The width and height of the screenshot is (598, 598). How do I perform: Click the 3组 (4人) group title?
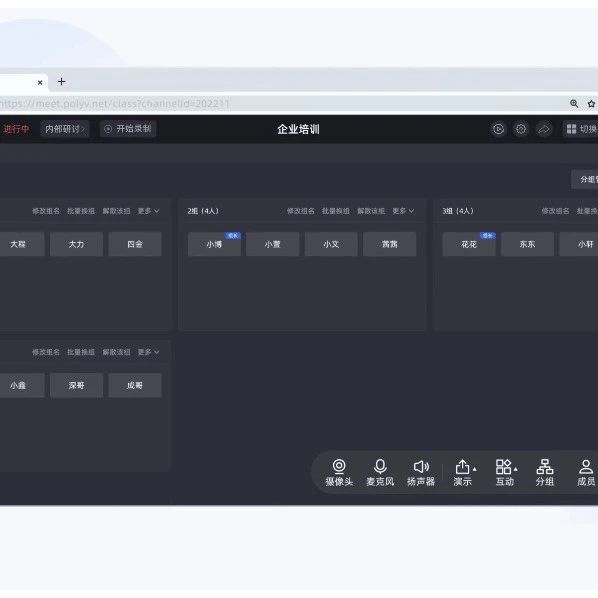(458, 211)
